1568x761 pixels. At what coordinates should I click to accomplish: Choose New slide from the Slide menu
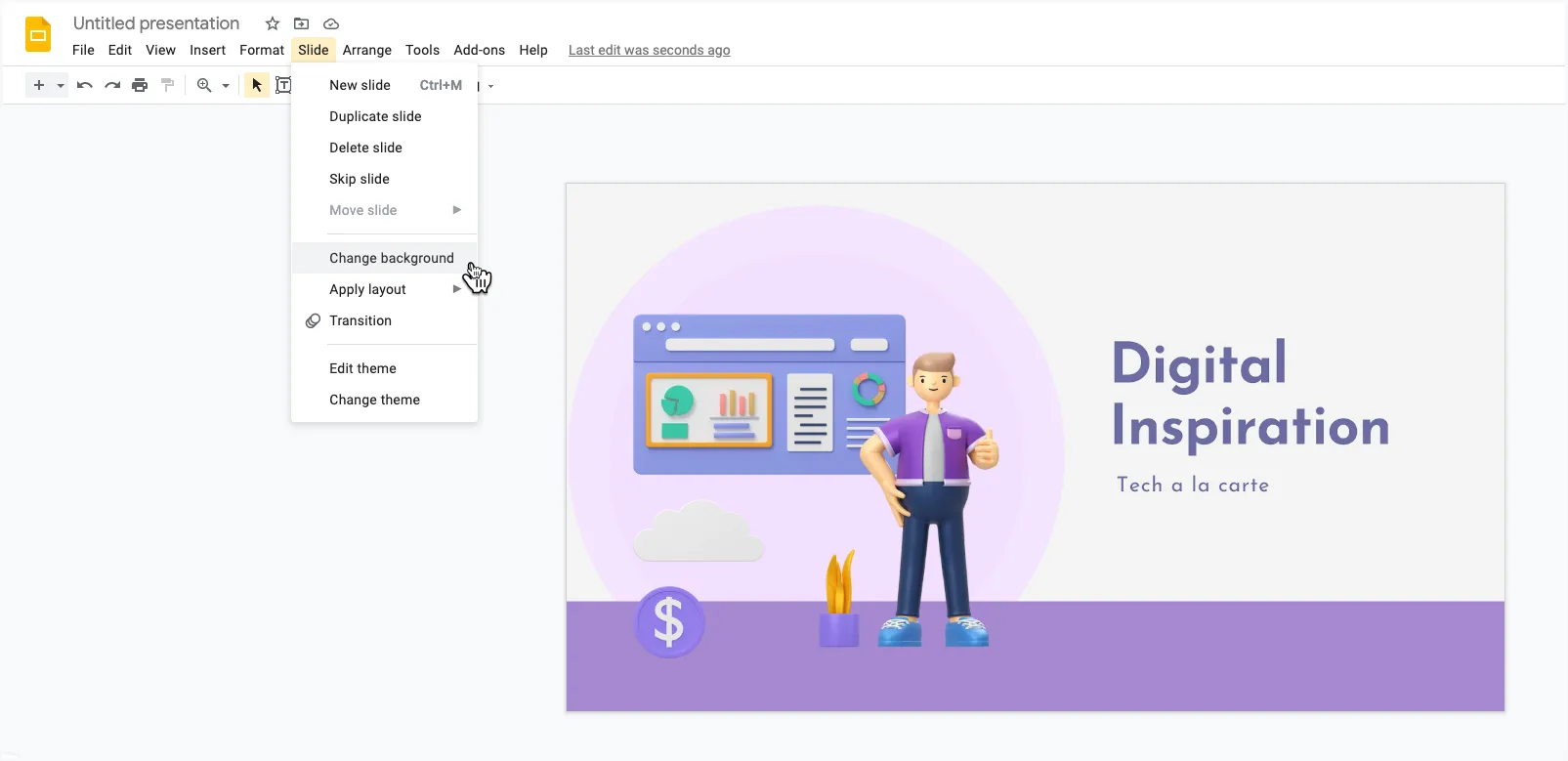point(384,85)
